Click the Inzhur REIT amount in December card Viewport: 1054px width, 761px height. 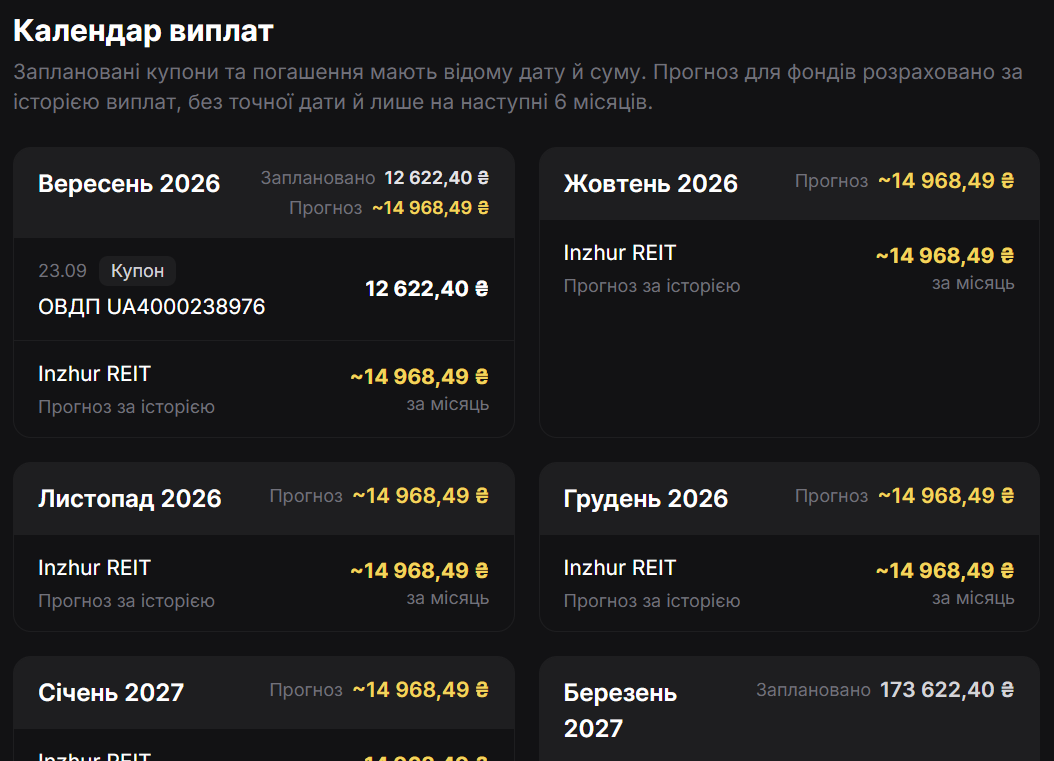click(x=945, y=570)
